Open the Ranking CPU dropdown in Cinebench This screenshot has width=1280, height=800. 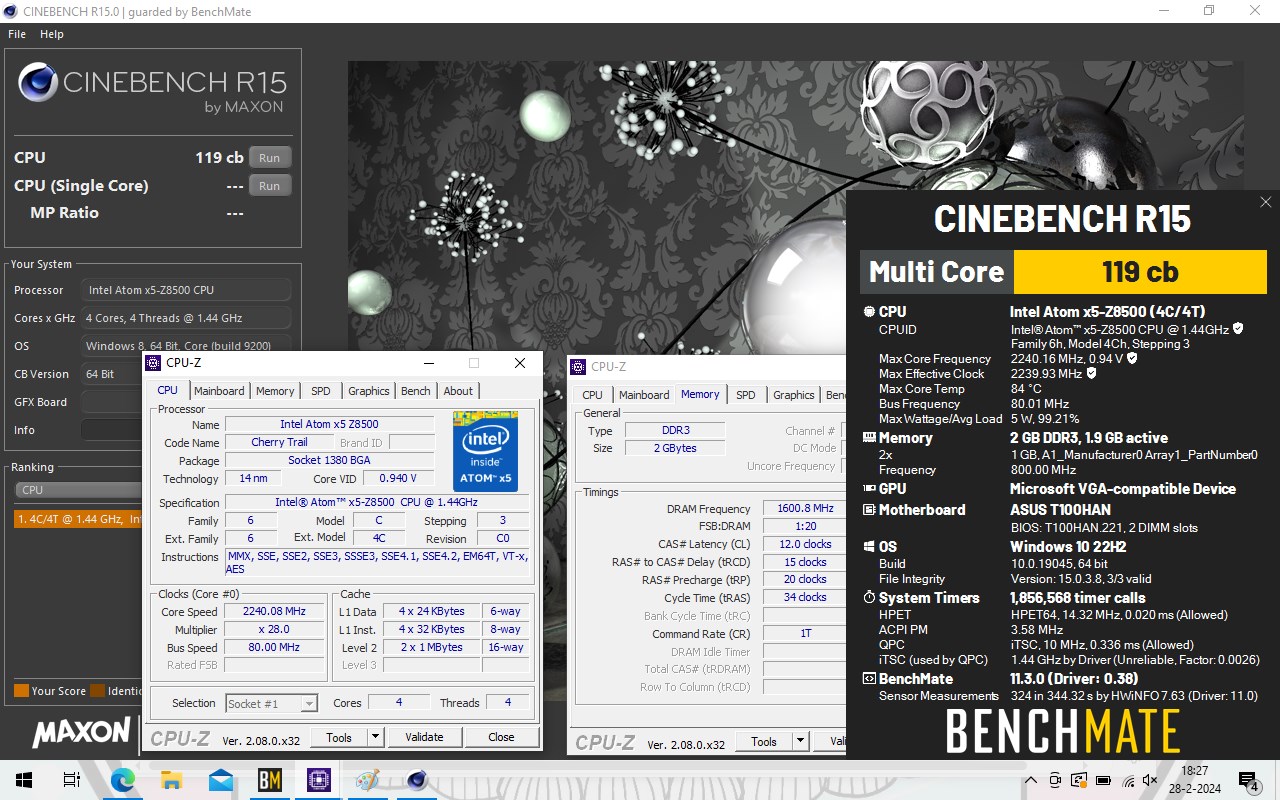click(x=80, y=490)
